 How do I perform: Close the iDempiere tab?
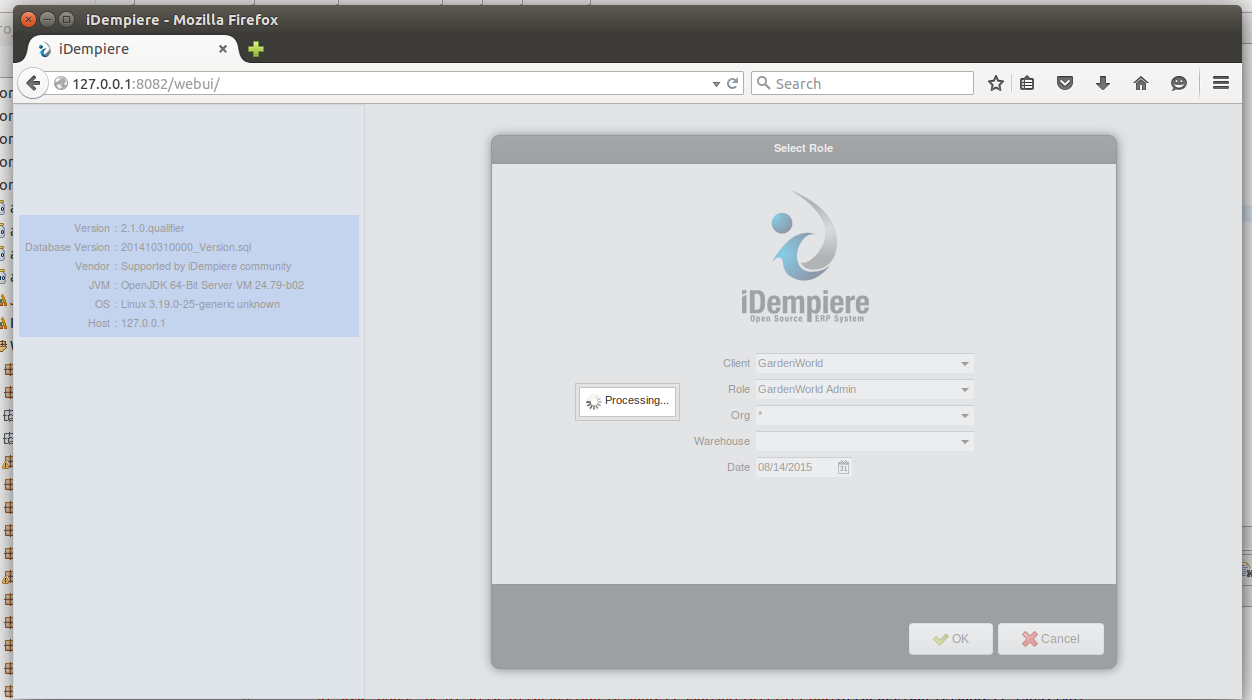[223, 49]
